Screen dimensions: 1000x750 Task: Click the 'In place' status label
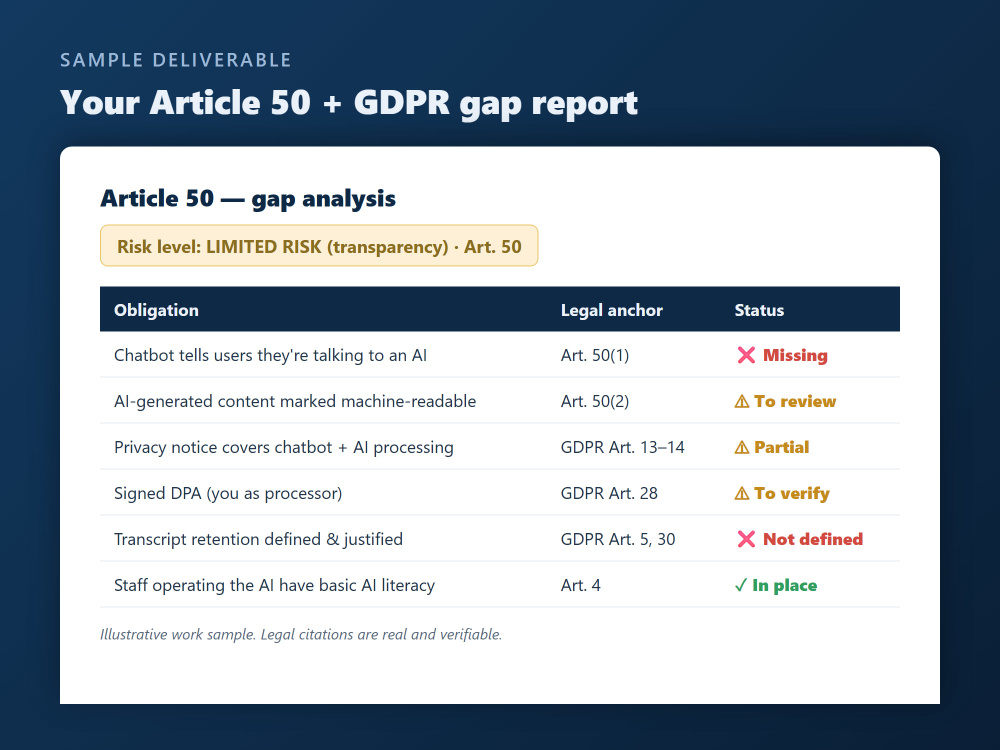pyautogui.click(x=784, y=585)
